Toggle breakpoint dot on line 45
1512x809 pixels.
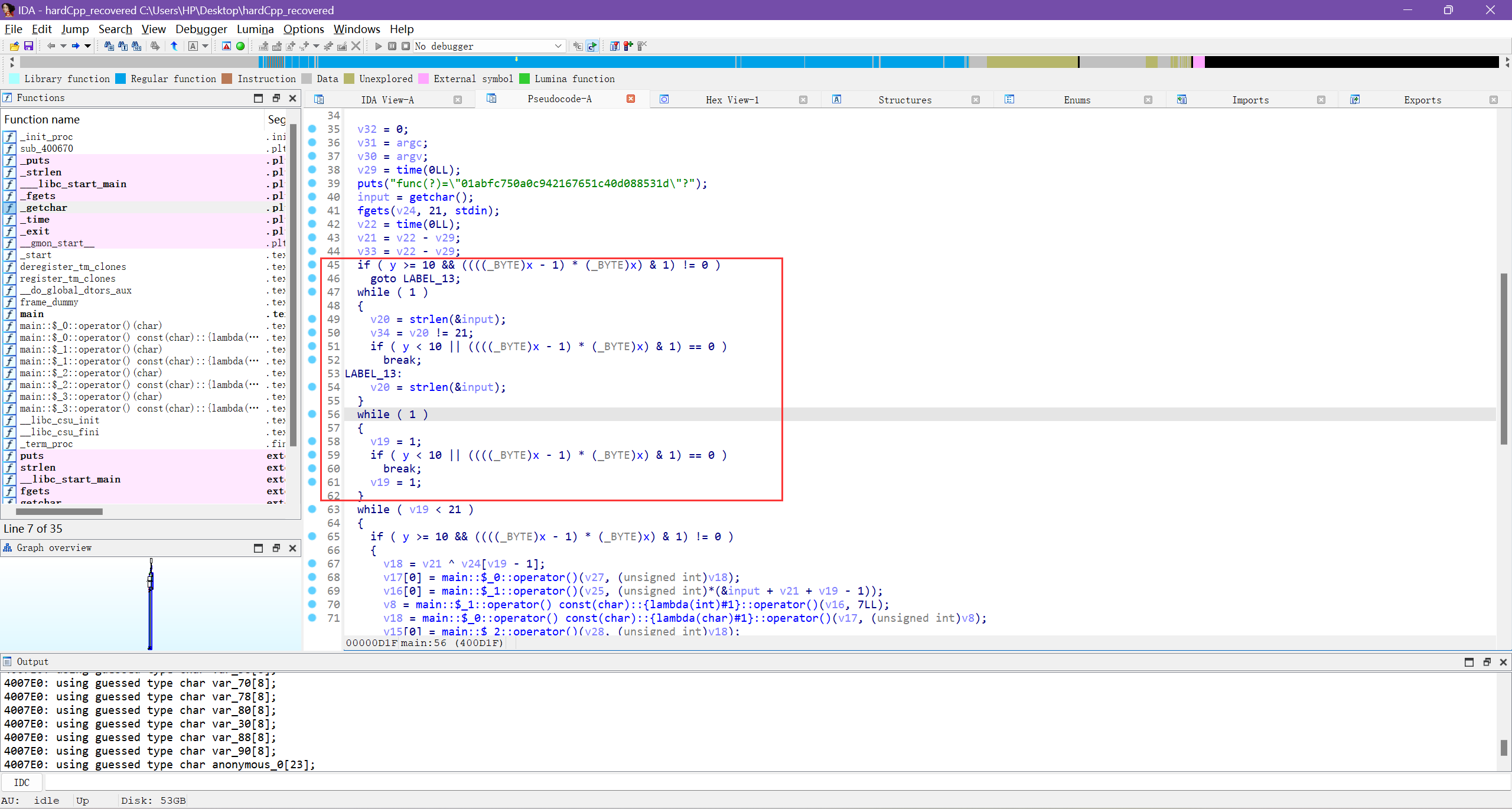click(x=312, y=265)
